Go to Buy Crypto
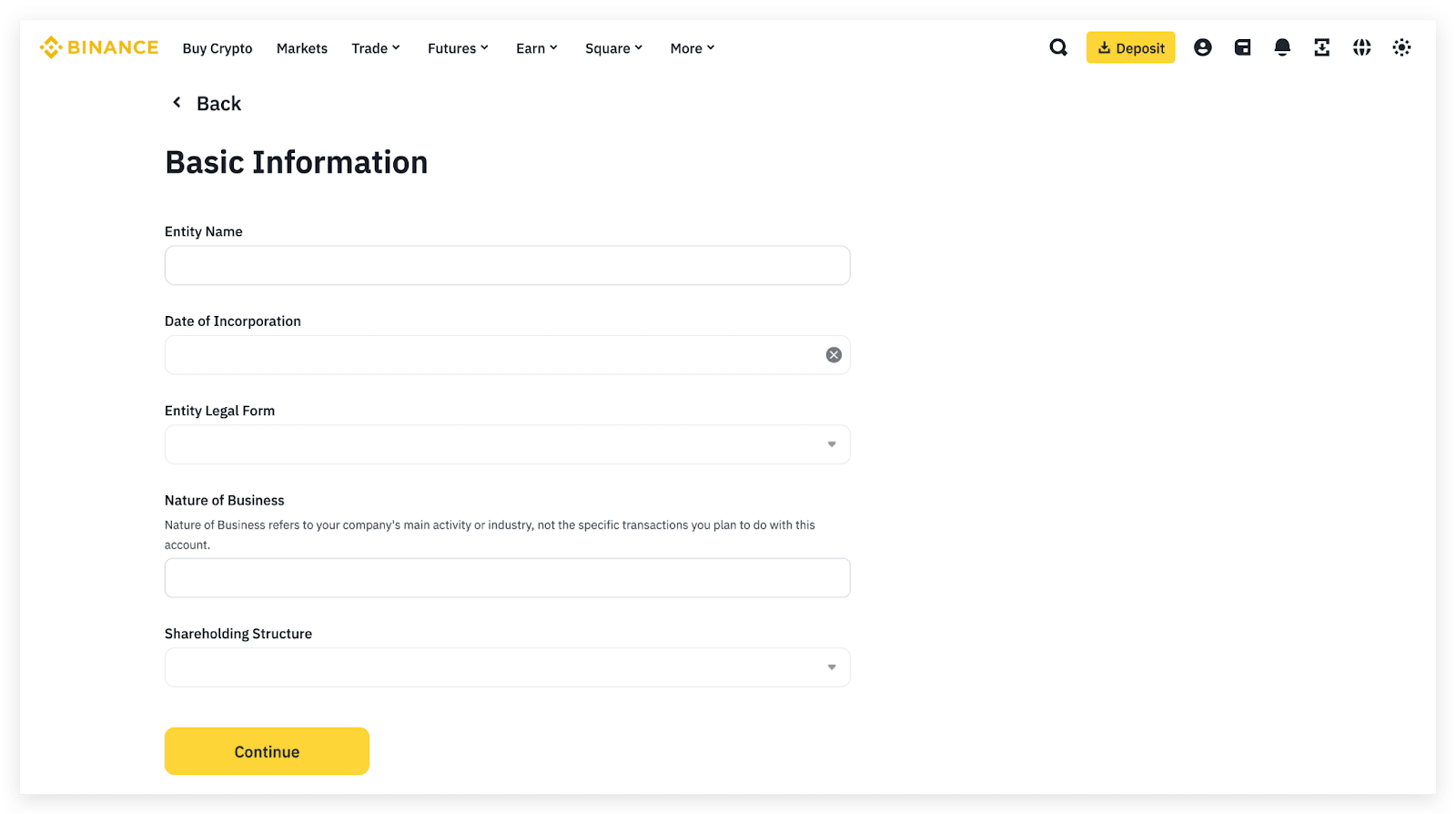Image resolution: width=1456 pixels, height=814 pixels. pyautogui.click(x=217, y=48)
